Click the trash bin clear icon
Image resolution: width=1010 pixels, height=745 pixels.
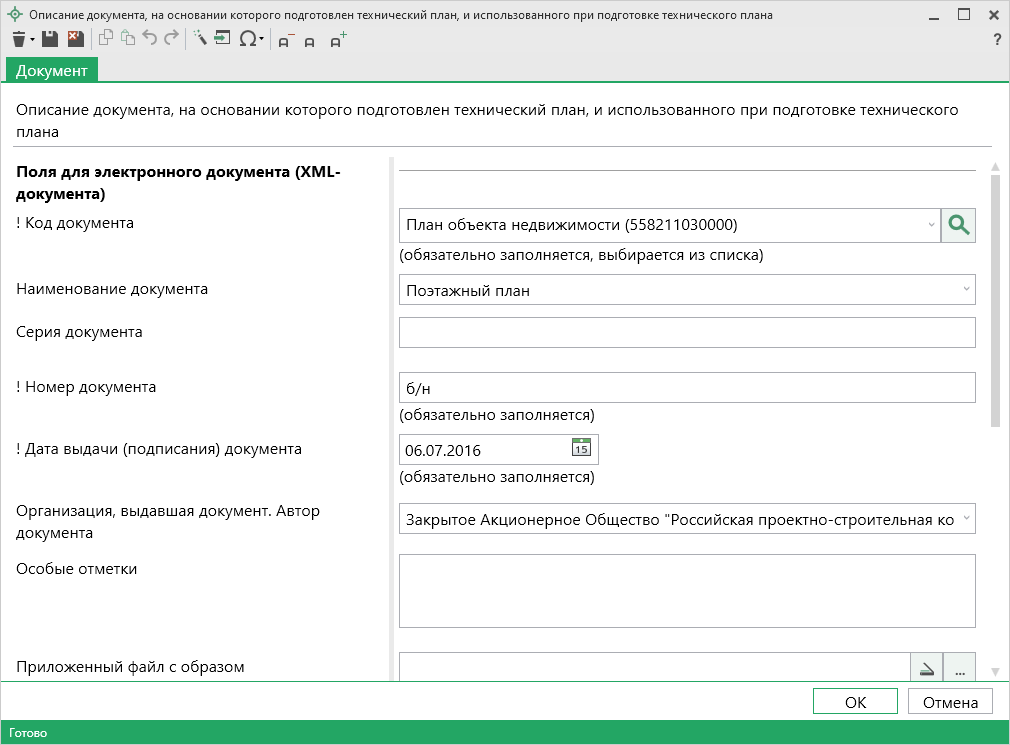(19, 39)
